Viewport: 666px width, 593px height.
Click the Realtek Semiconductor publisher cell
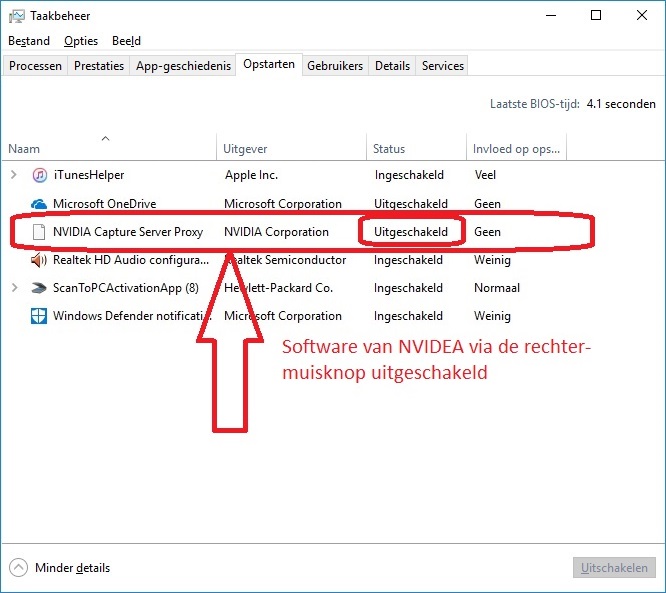pyautogui.click(x=285, y=260)
